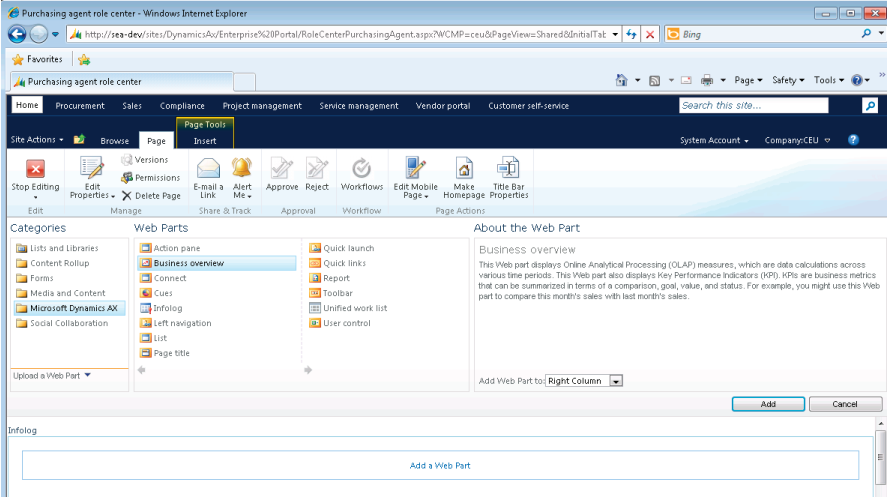Click the Cancel button

click(x=845, y=404)
